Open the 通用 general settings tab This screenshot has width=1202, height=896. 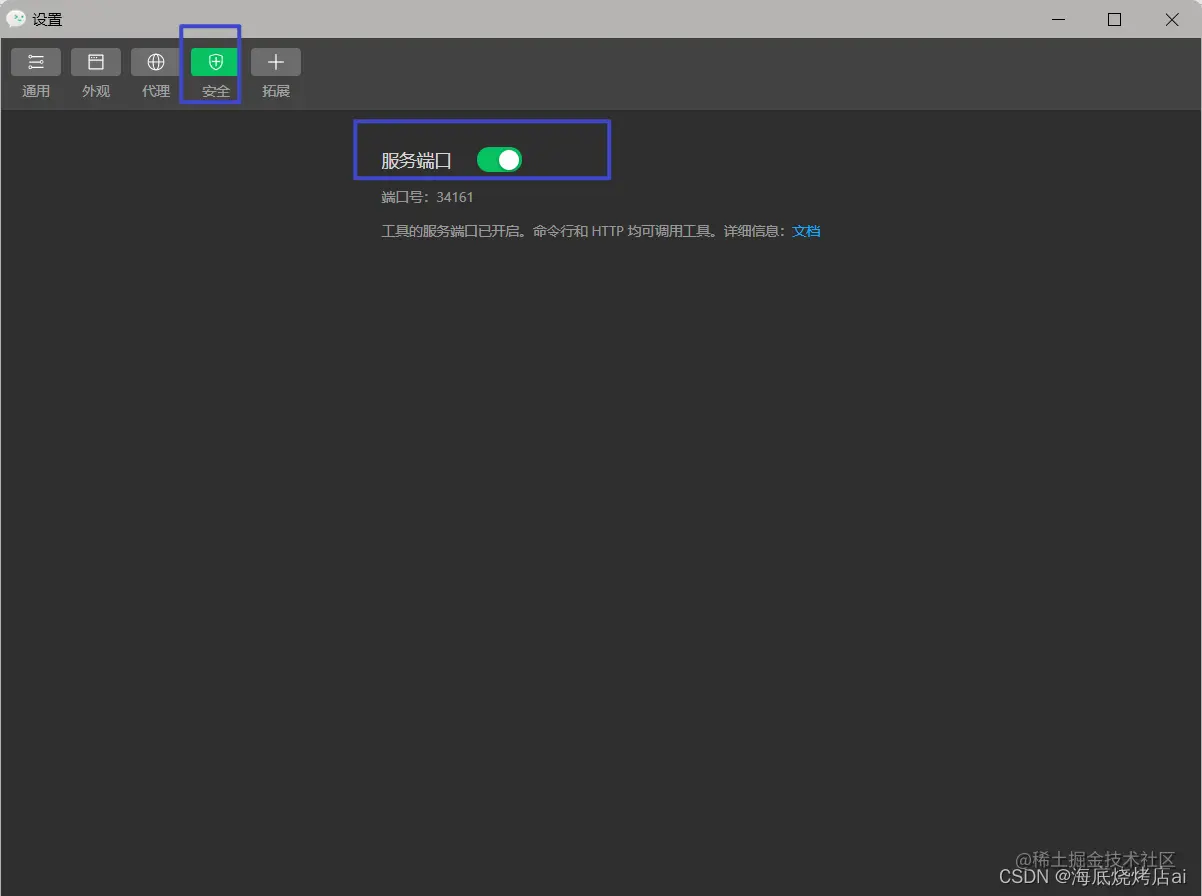(36, 73)
